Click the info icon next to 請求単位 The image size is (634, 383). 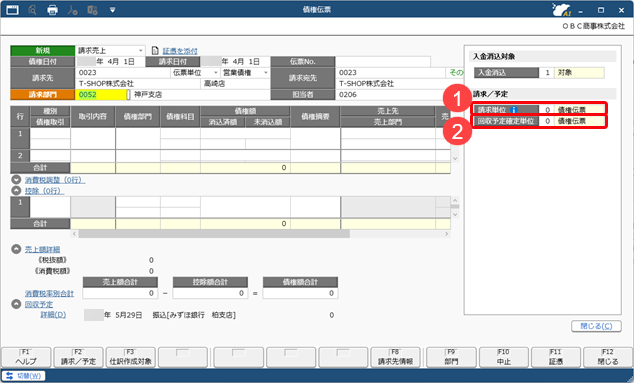514,110
